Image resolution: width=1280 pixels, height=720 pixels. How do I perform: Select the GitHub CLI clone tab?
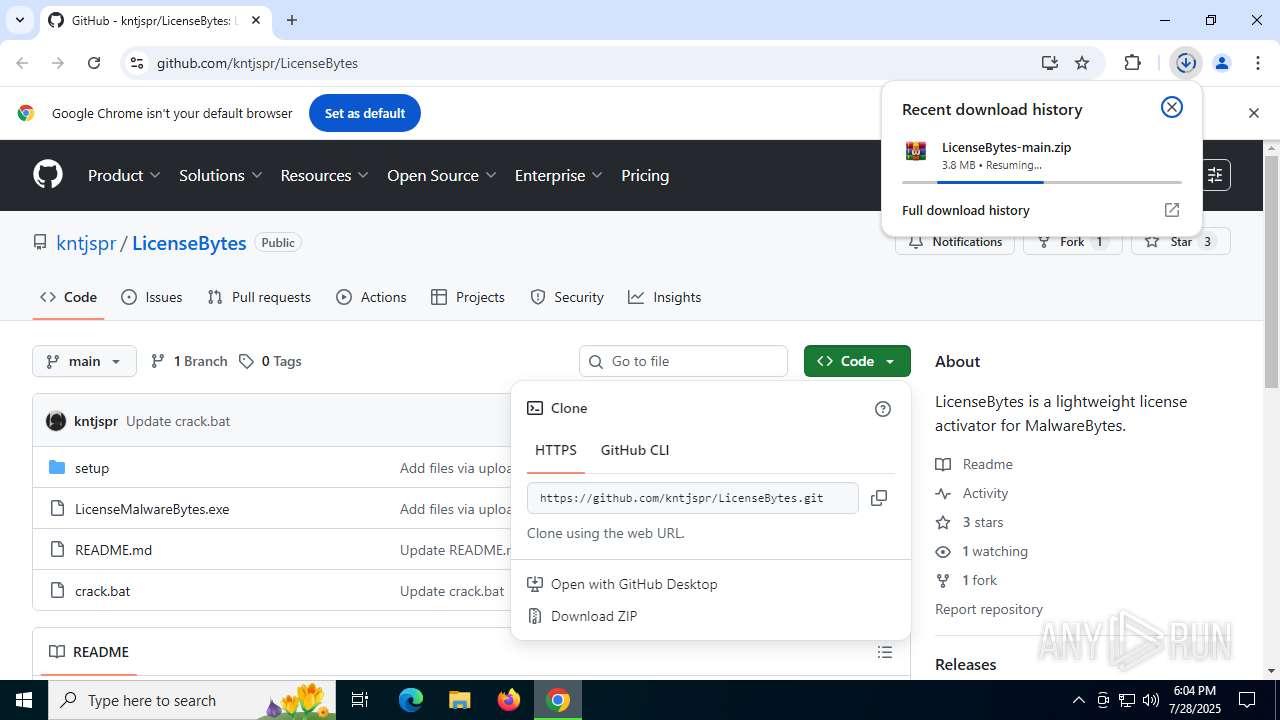coord(635,450)
